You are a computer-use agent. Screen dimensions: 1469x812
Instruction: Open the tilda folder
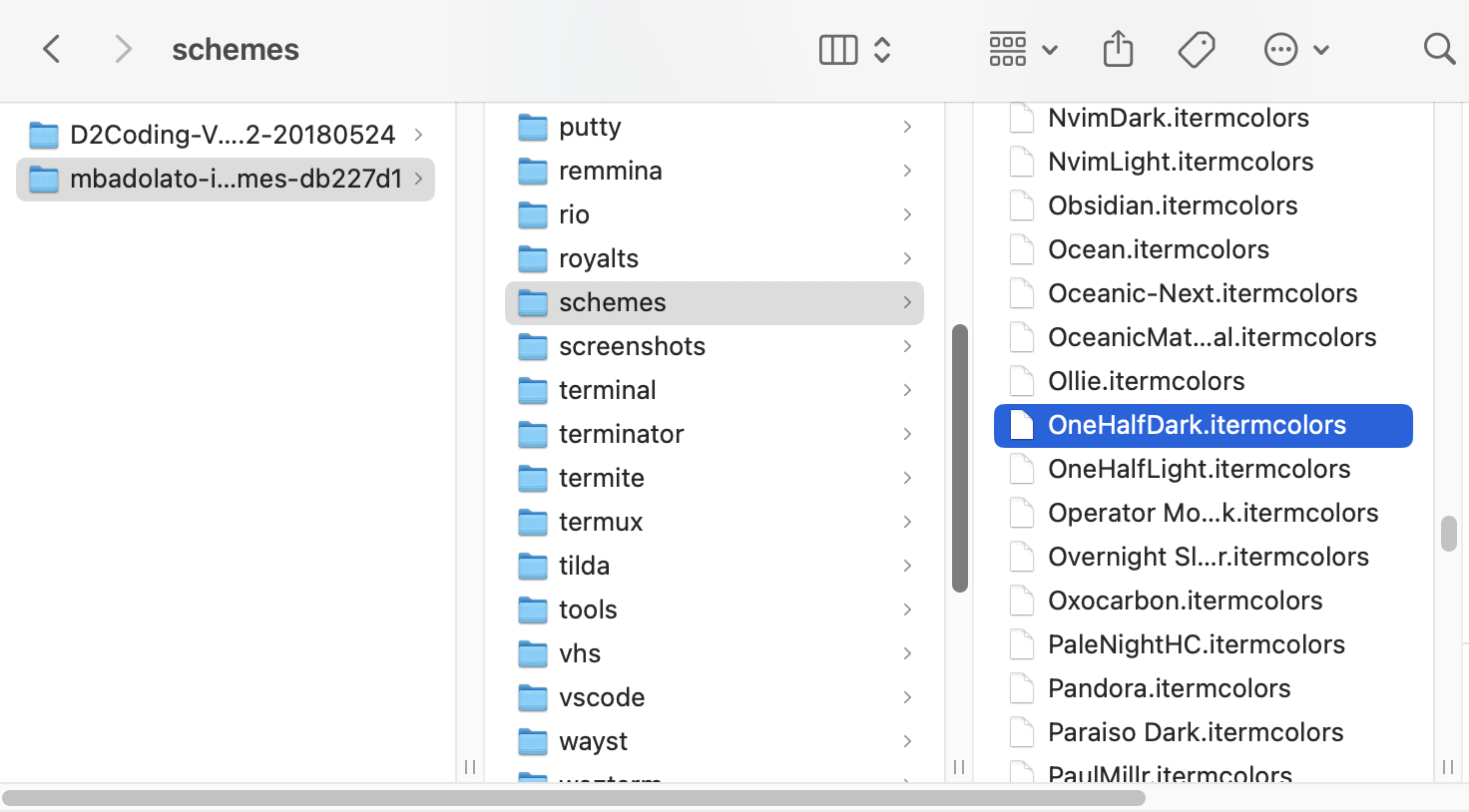(x=715, y=566)
